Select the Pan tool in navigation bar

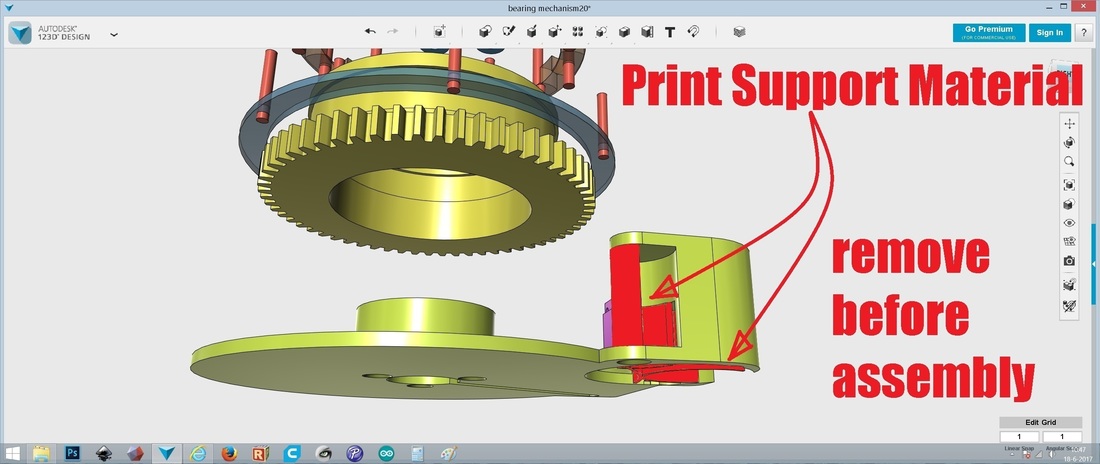click(1069, 124)
